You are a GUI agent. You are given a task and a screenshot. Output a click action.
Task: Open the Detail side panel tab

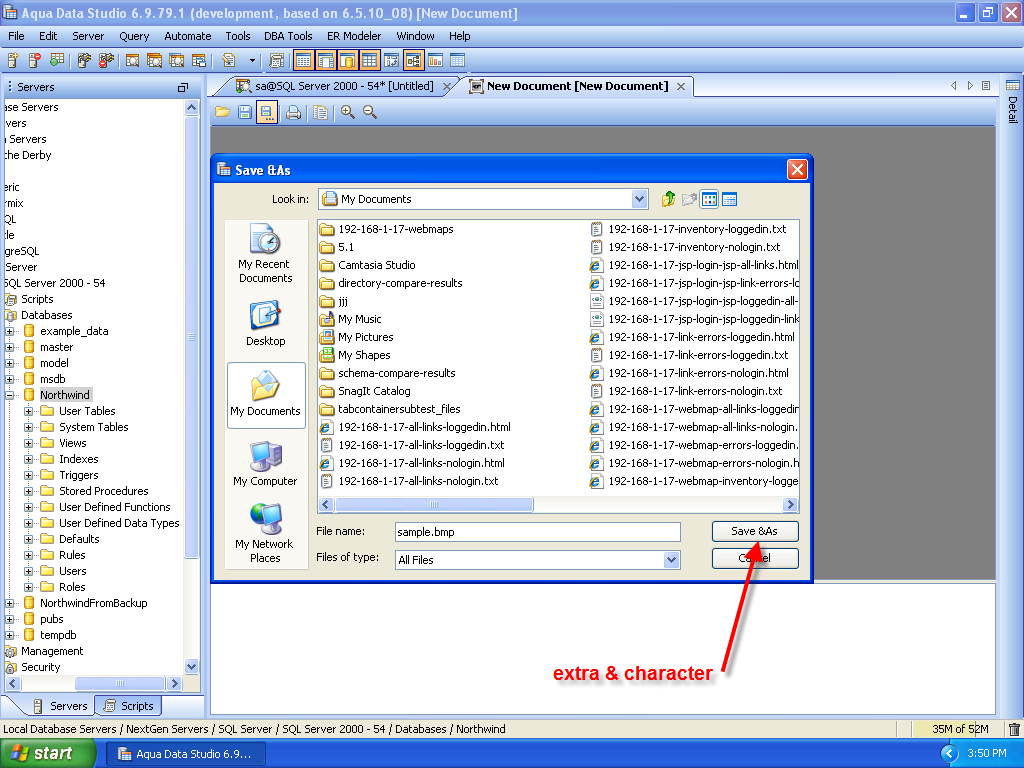point(1013,103)
